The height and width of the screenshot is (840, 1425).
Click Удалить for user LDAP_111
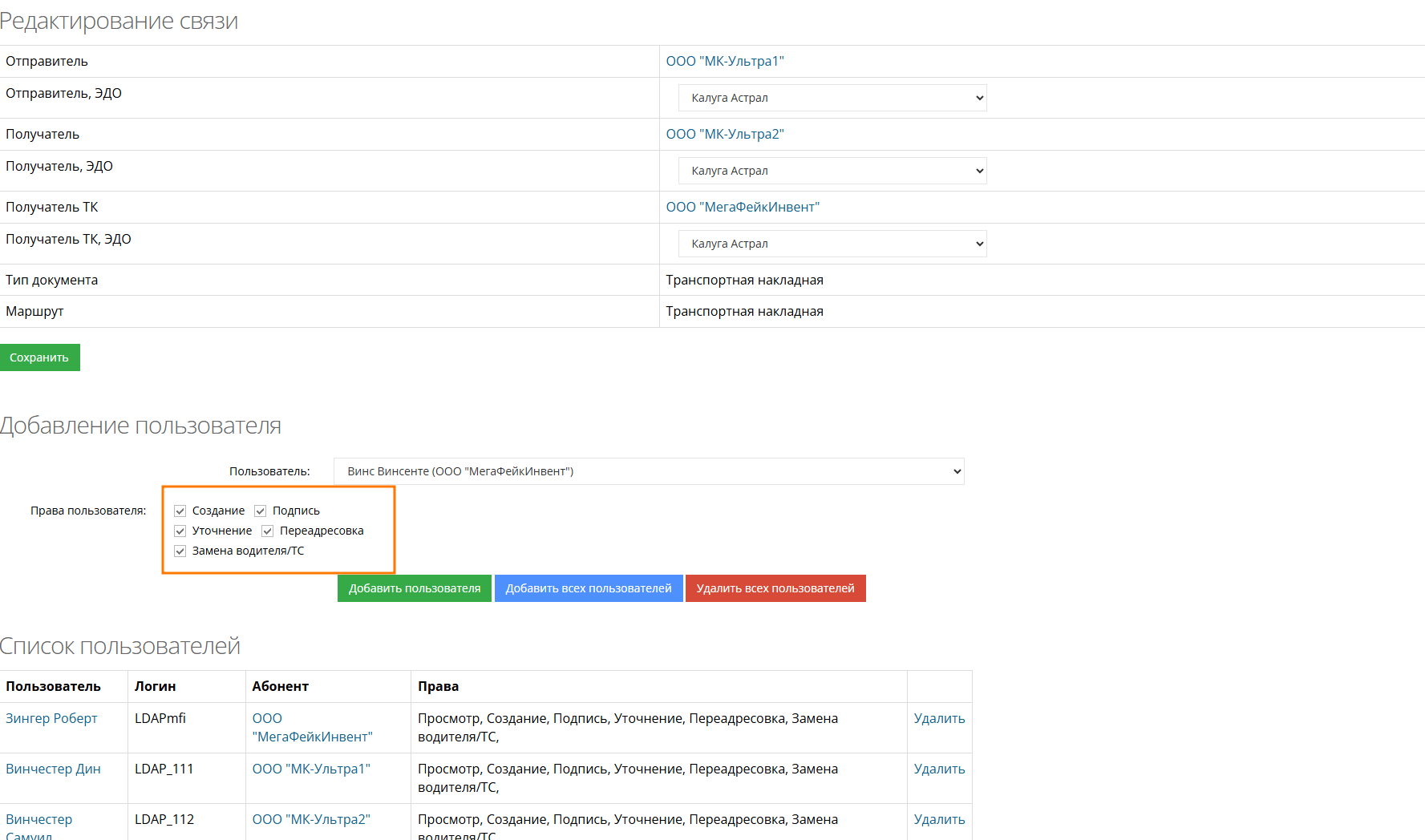coord(939,769)
